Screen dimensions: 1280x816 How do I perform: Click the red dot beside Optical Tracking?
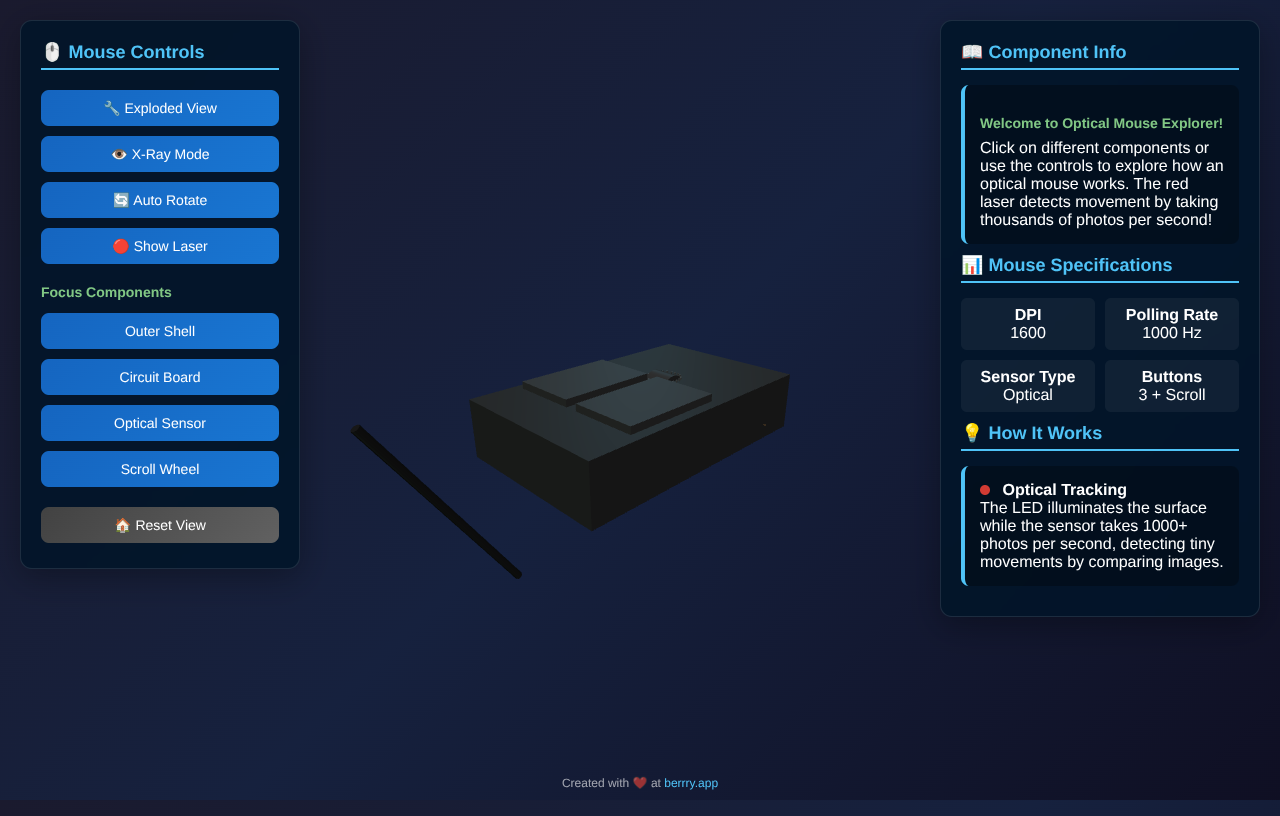click(x=984, y=490)
